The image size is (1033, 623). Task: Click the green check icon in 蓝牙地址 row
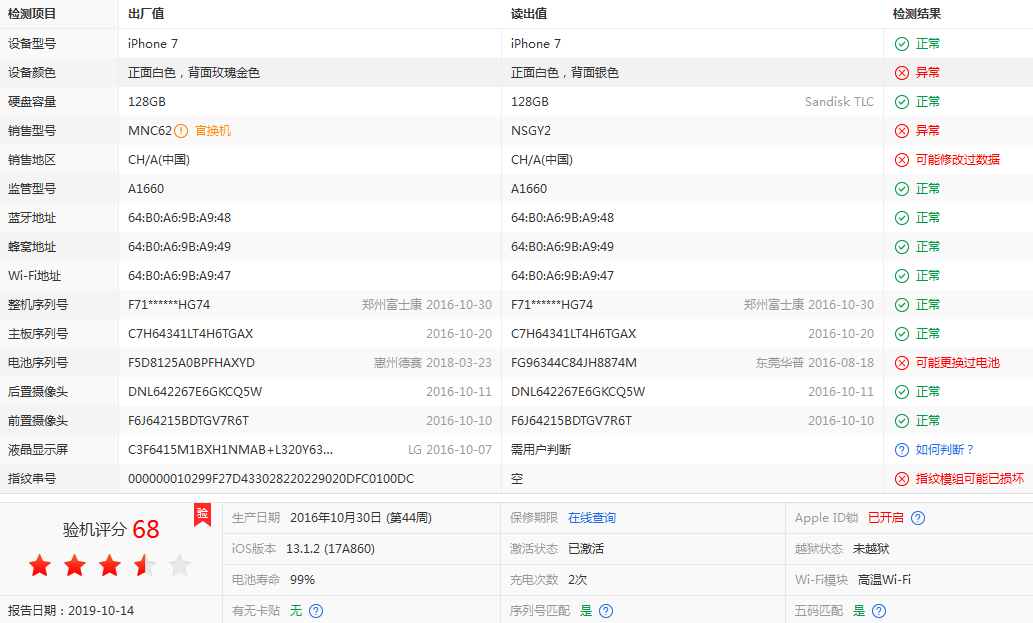click(x=902, y=218)
